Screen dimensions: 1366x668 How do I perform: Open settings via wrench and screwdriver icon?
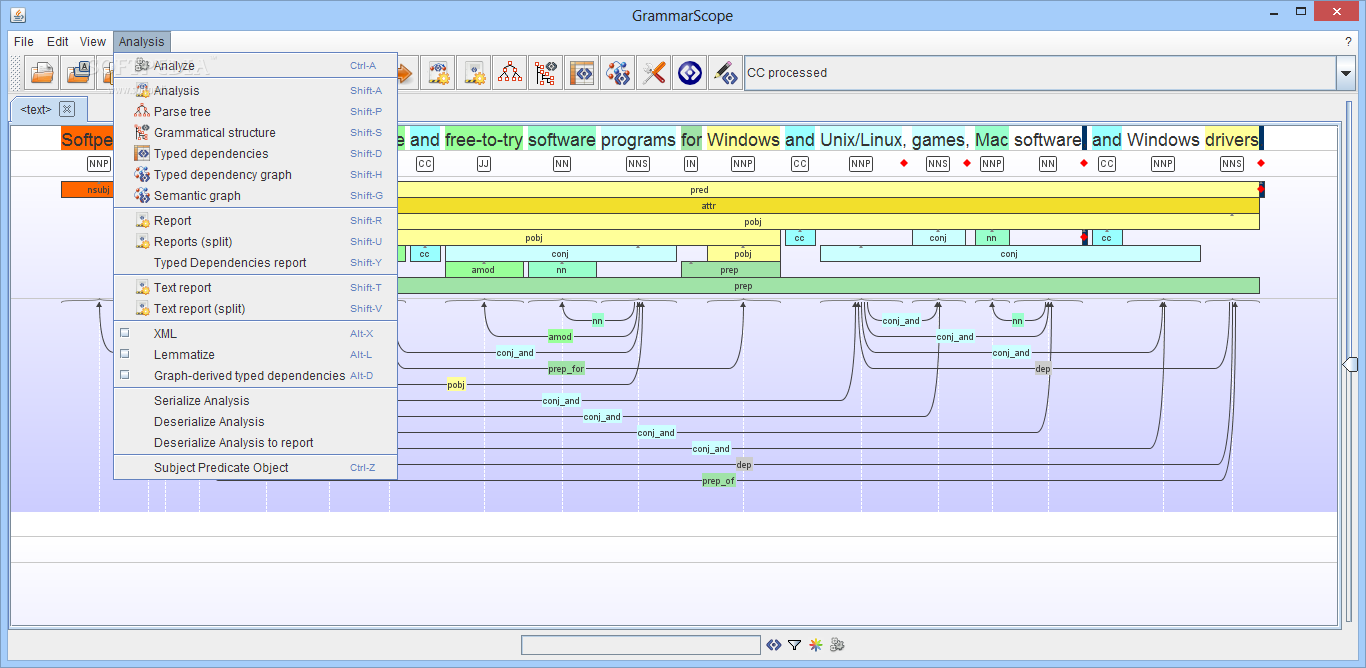pyautogui.click(x=654, y=73)
